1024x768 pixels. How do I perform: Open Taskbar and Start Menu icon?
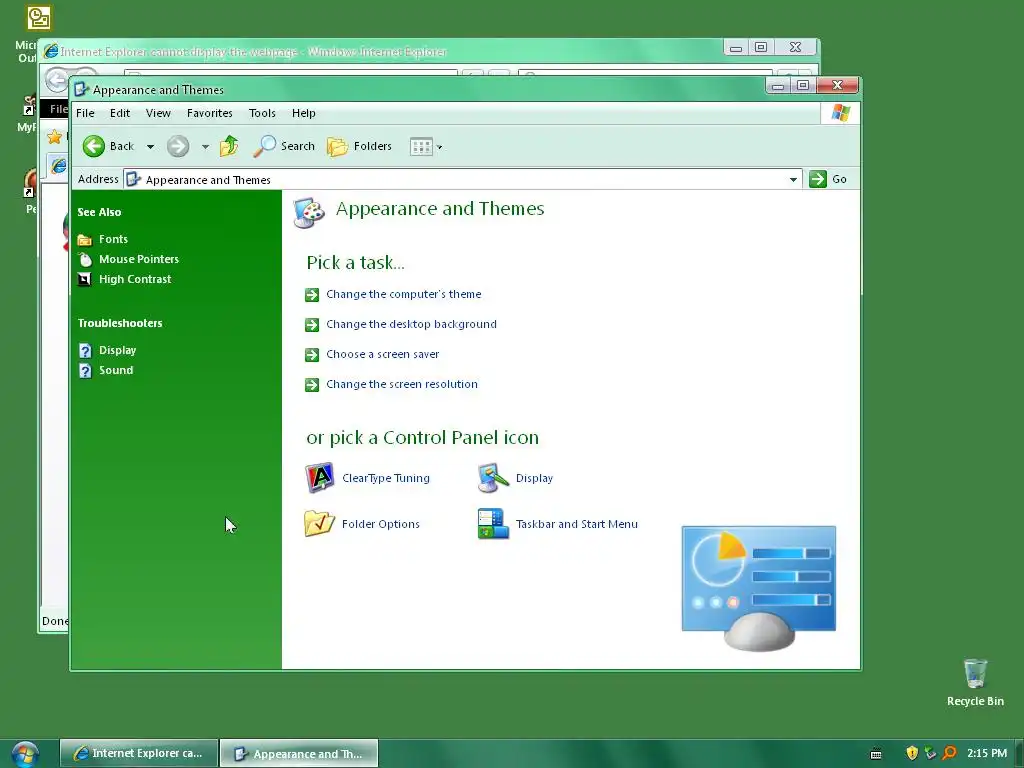[x=493, y=524]
